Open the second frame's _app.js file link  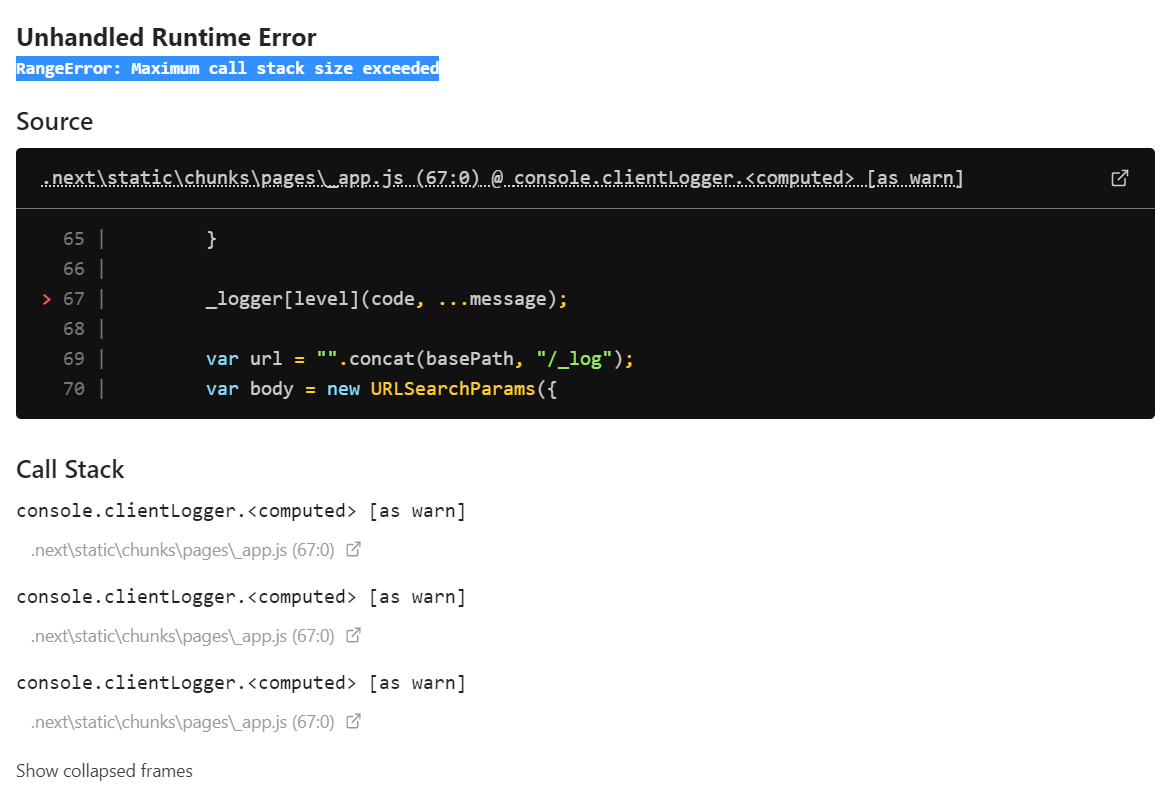coord(183,635)
